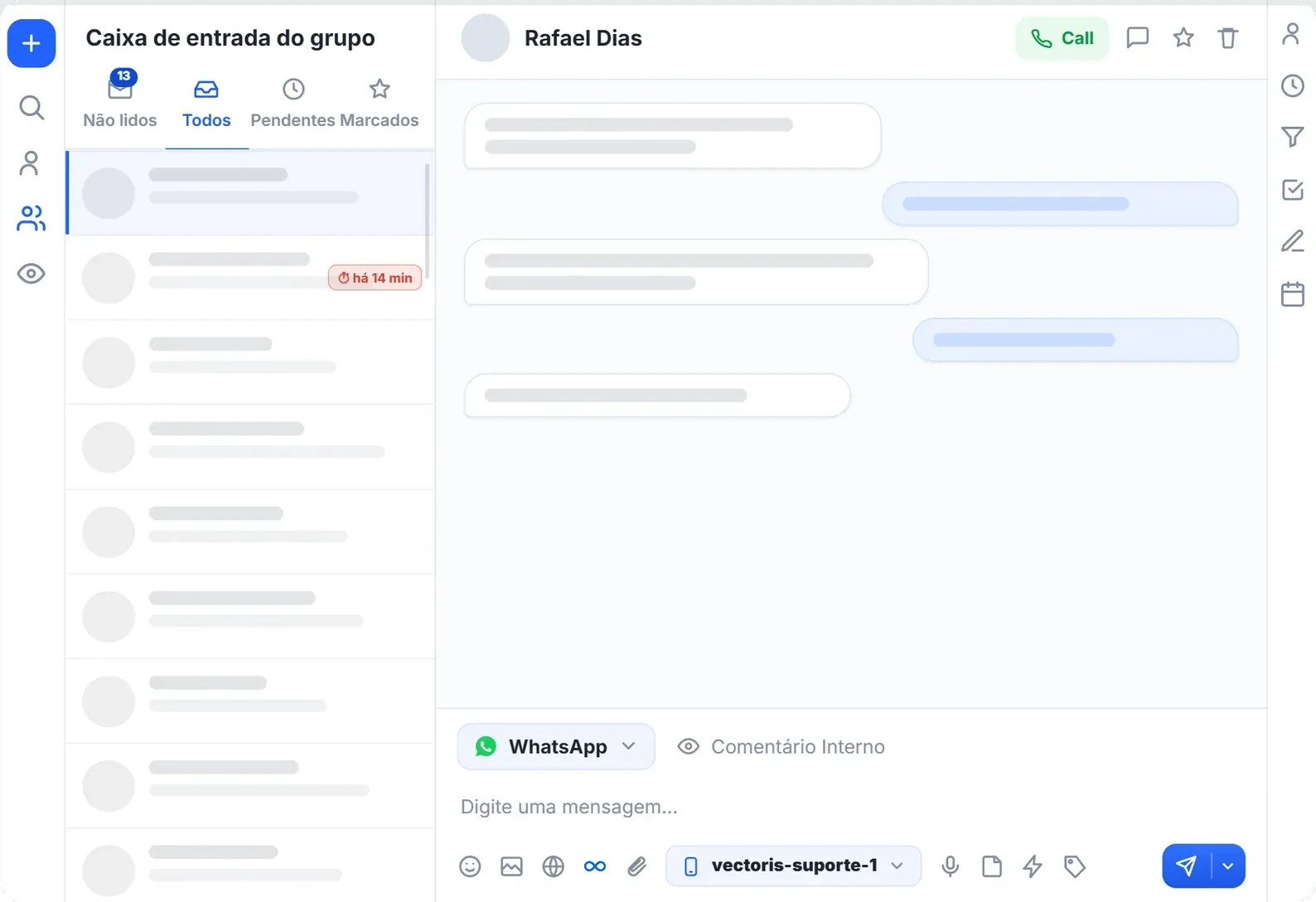Select the Todos tab

click(206, 104)
